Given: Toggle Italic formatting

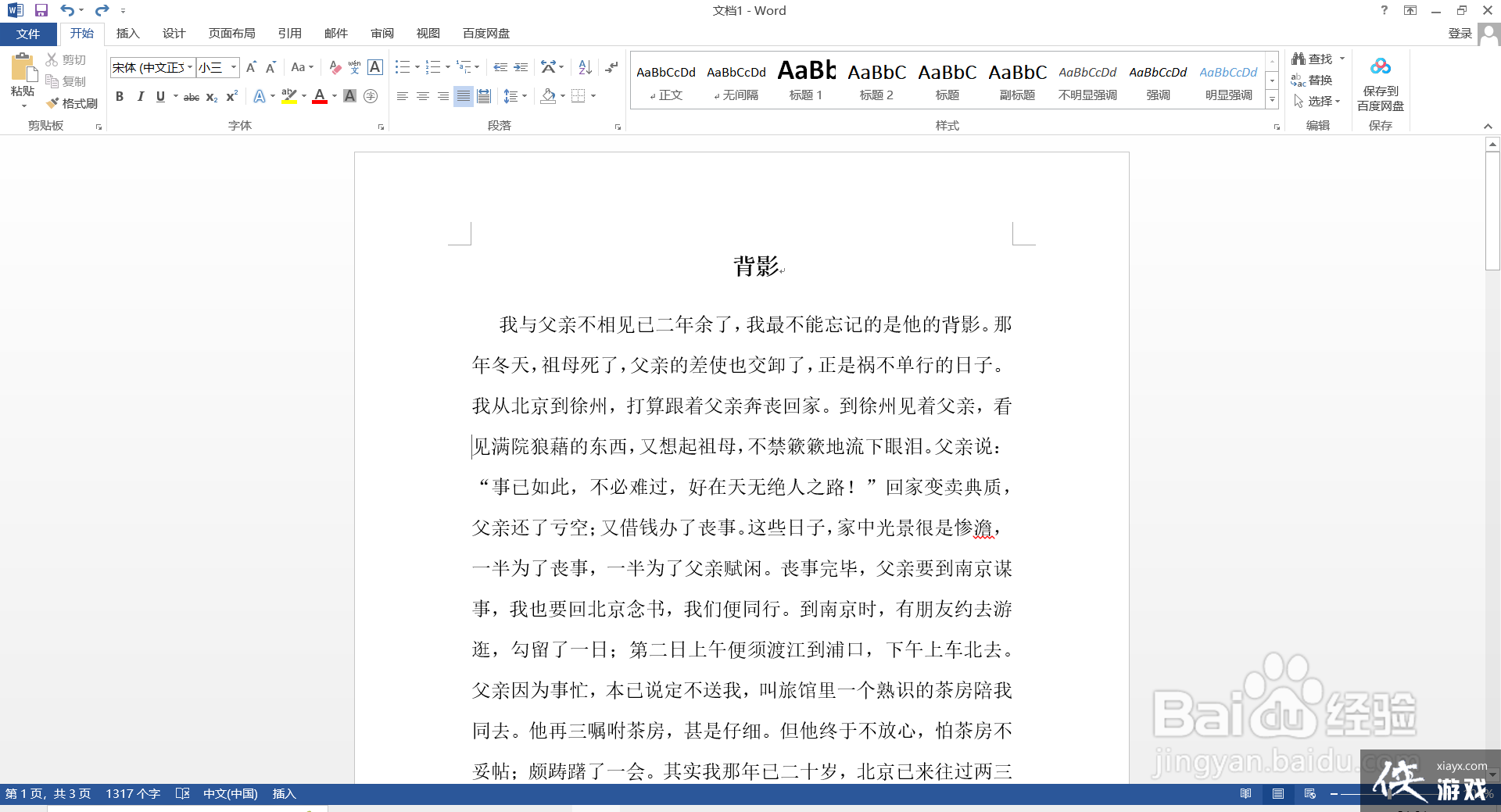Looking at the screenshot, I should (x=140, y=96).
